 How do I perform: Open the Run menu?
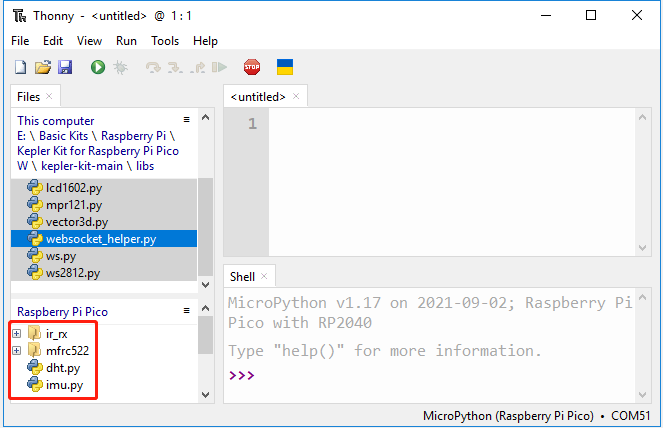pyautogui.click(x=126, y=41)
